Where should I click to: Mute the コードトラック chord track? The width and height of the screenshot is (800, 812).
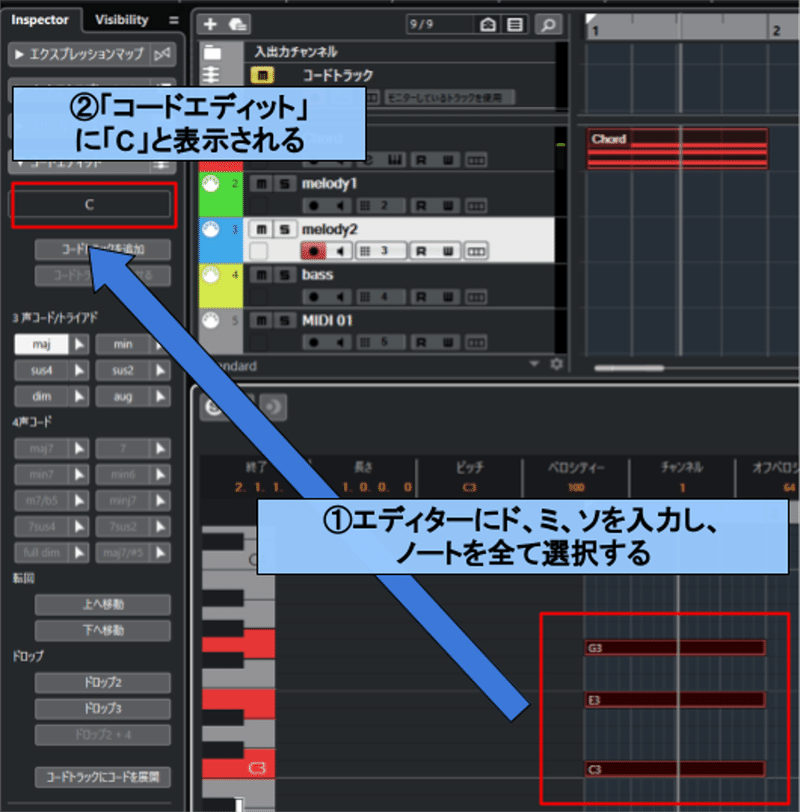tap(263, 76)
